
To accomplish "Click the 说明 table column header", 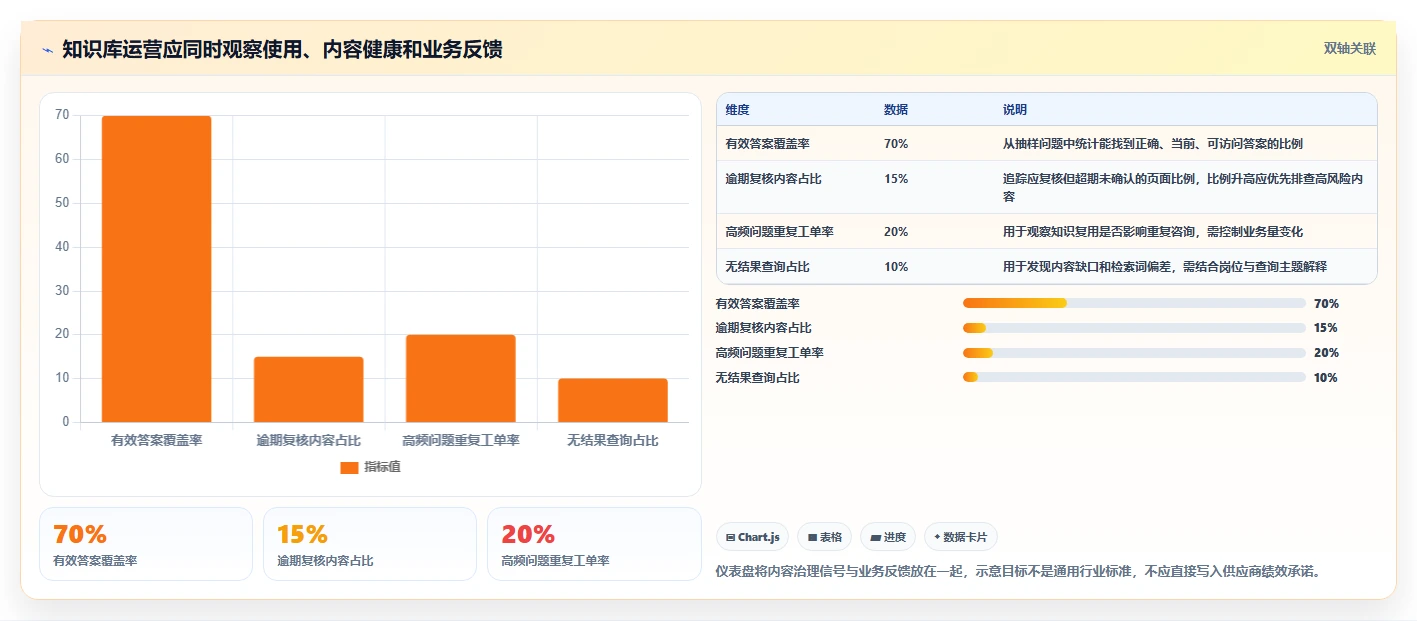I will coord(1015,110).
